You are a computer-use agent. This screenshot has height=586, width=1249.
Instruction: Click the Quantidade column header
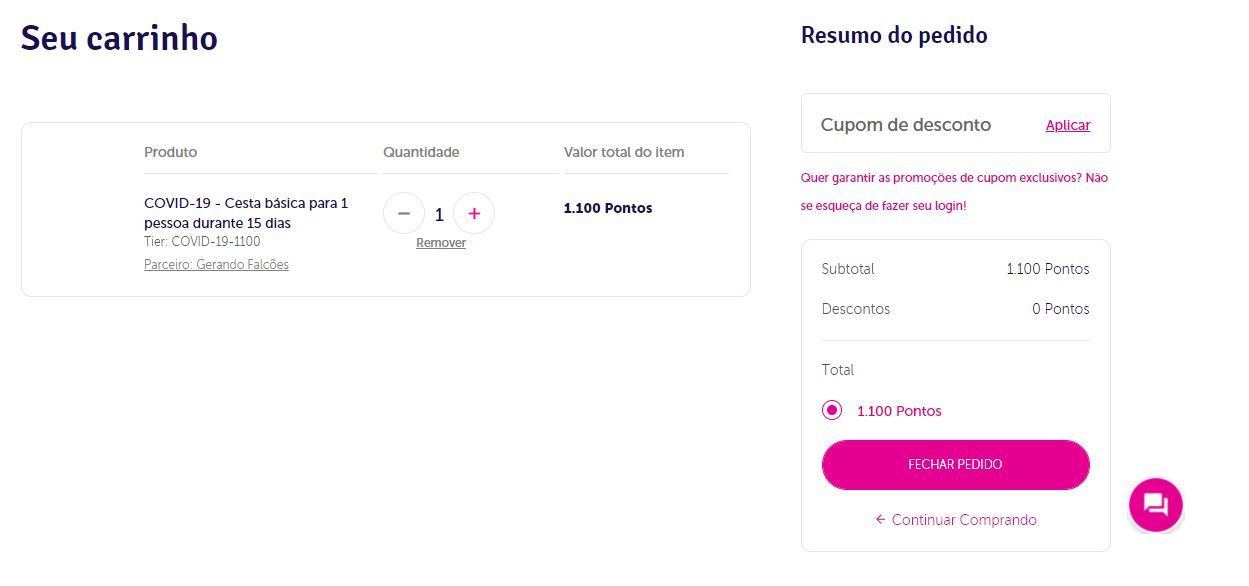(421, 152)
